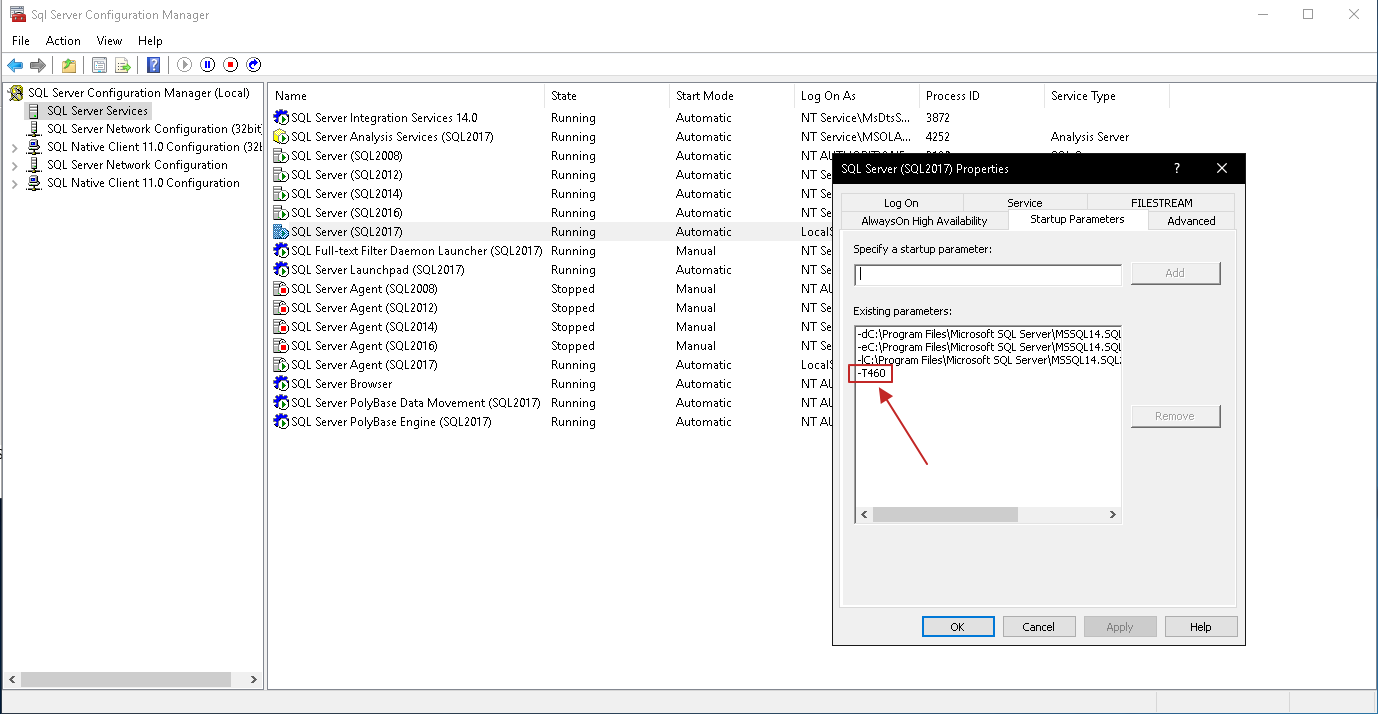Sort by the Process ID column header

pos(982,96)
